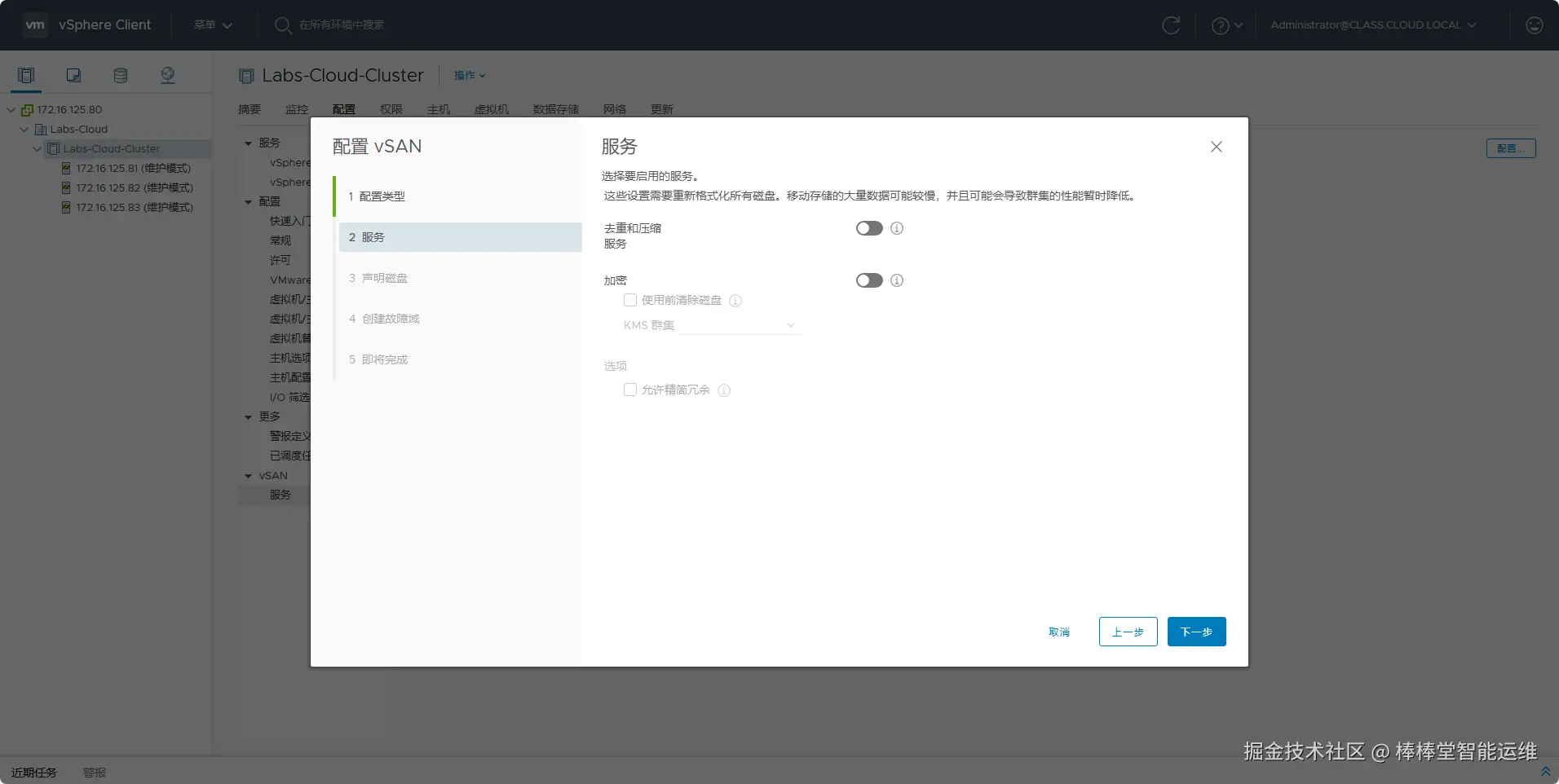
Task: Show info for 加密 option
Action: pyautogui.click(x=897, y=280)
